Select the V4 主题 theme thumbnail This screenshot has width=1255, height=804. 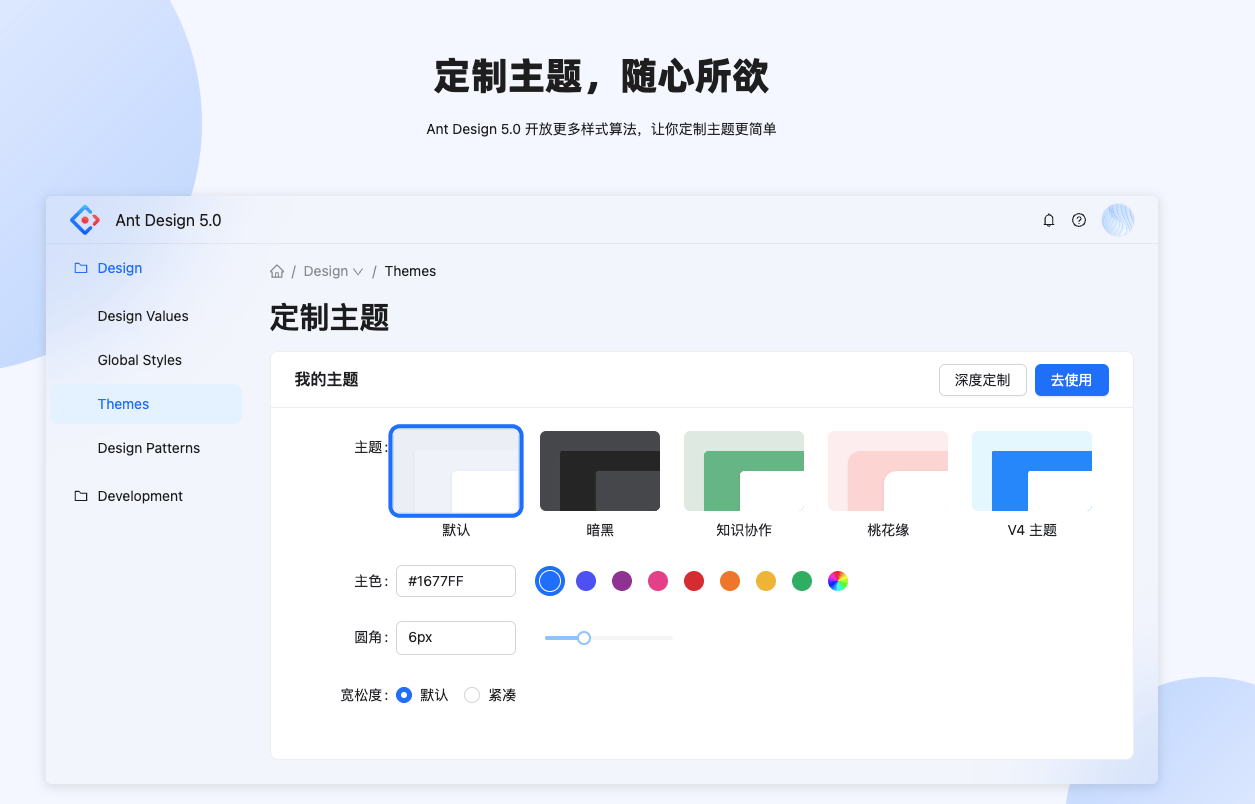click(1032, 471)
